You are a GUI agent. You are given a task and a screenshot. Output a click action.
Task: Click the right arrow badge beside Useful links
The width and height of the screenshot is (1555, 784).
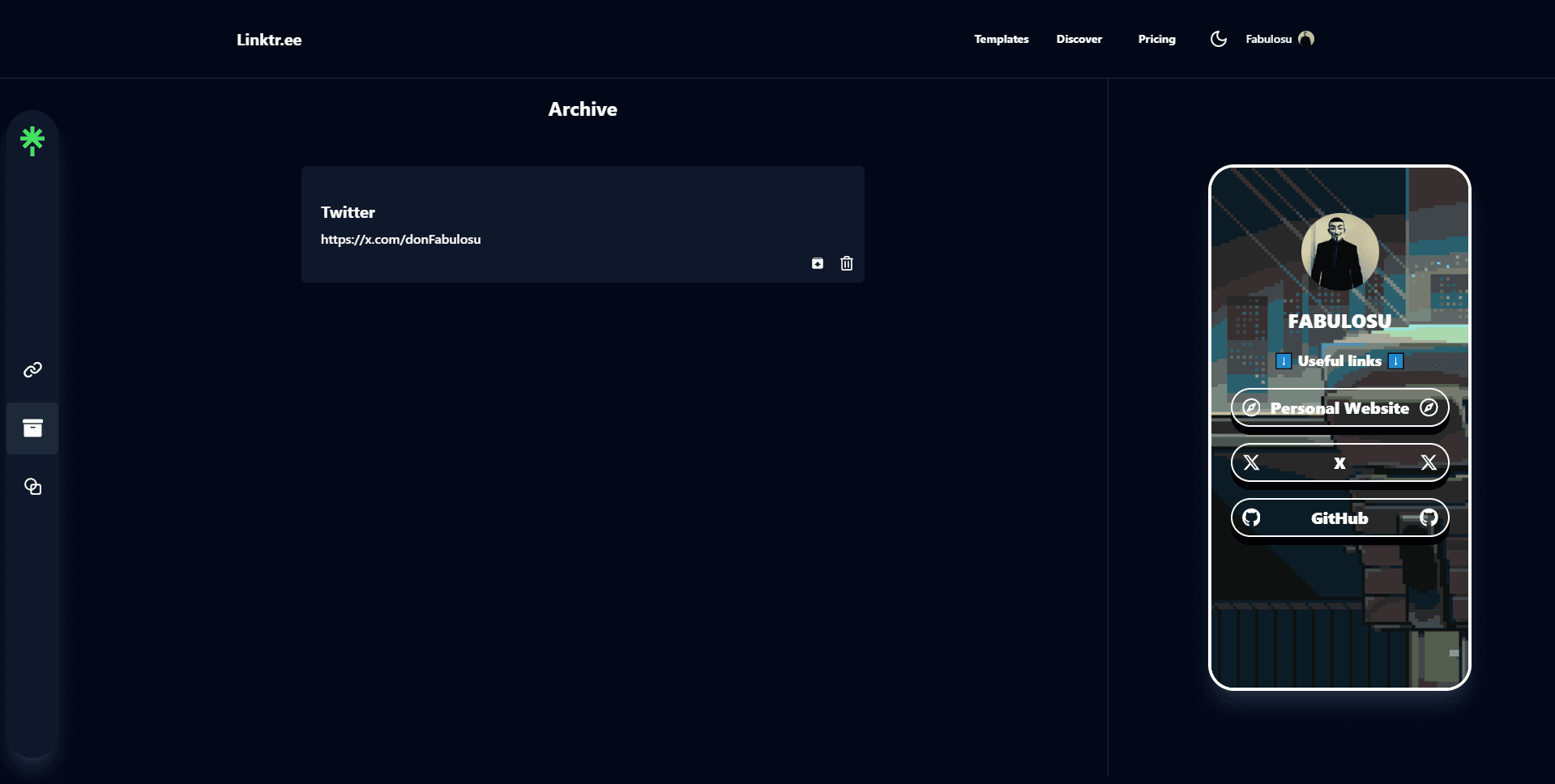[1395, 361]
